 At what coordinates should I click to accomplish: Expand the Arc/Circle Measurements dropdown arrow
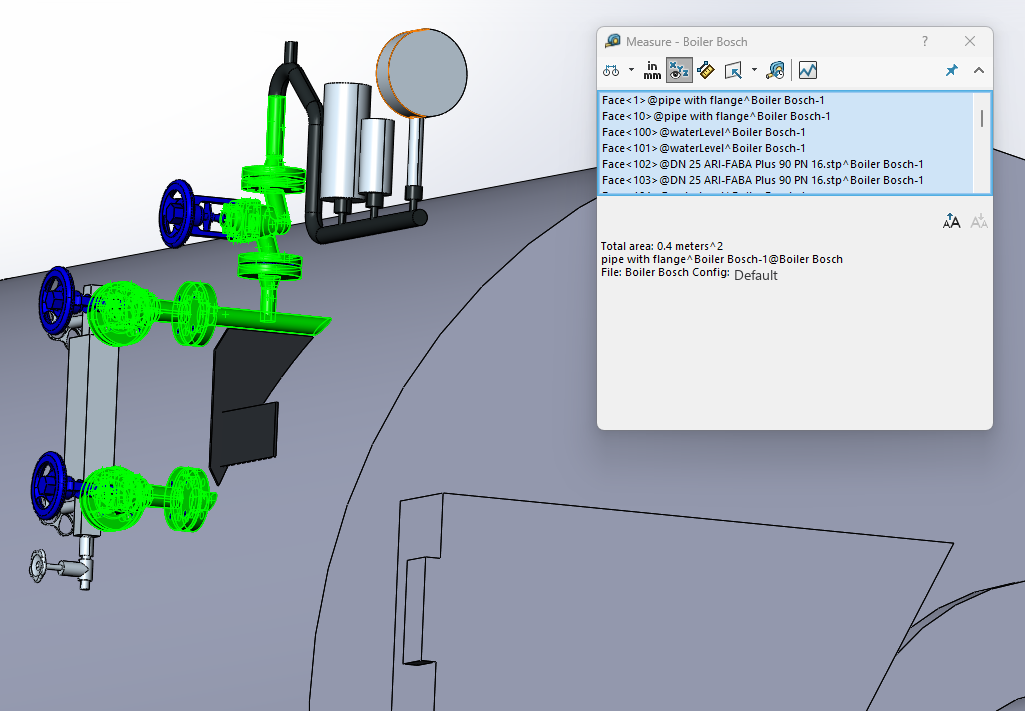pyautogui.click(x=631, y=70)
